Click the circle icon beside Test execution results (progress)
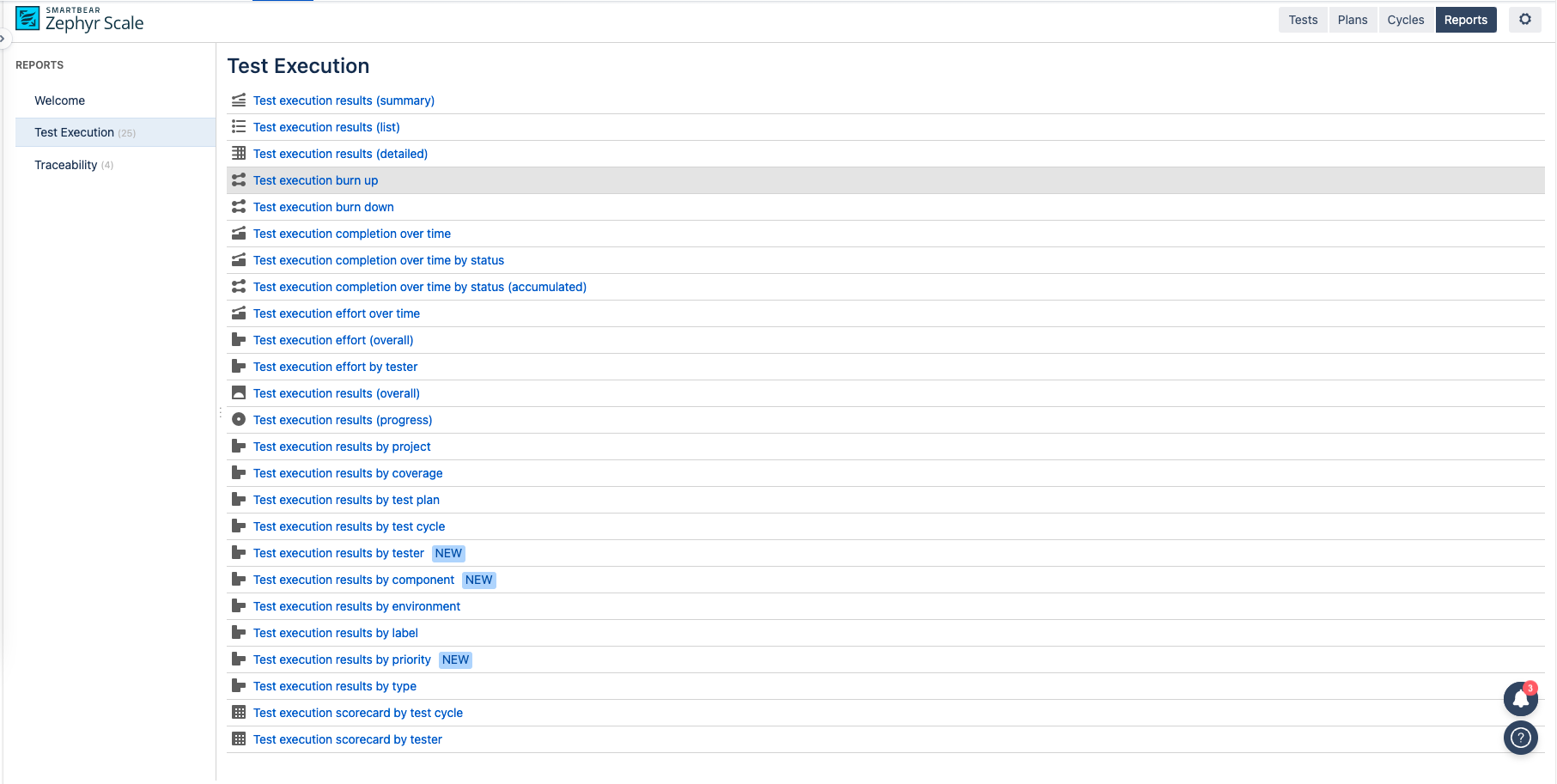Image resolution: width=1557 pixels, height=784 pixels. click(x=239, y=420)
